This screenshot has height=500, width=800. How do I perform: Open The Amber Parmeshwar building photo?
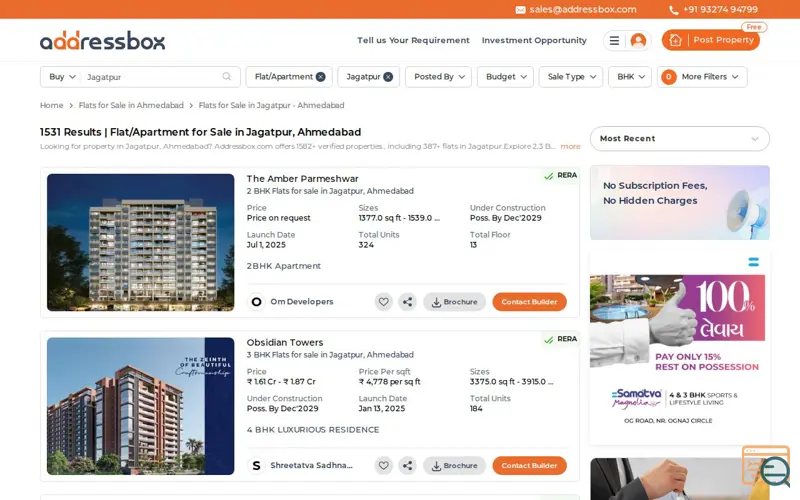(x=140, y=242)
